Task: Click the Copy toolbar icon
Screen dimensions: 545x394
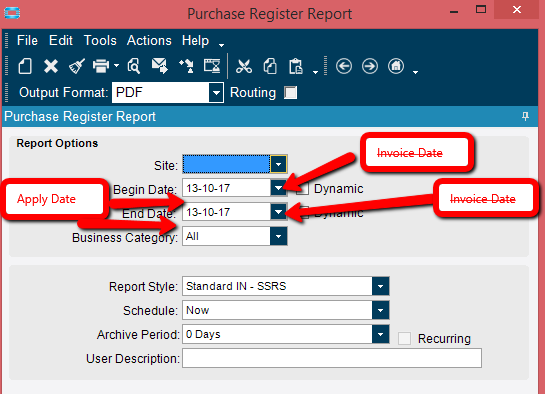Action: [x=270, y=66]
